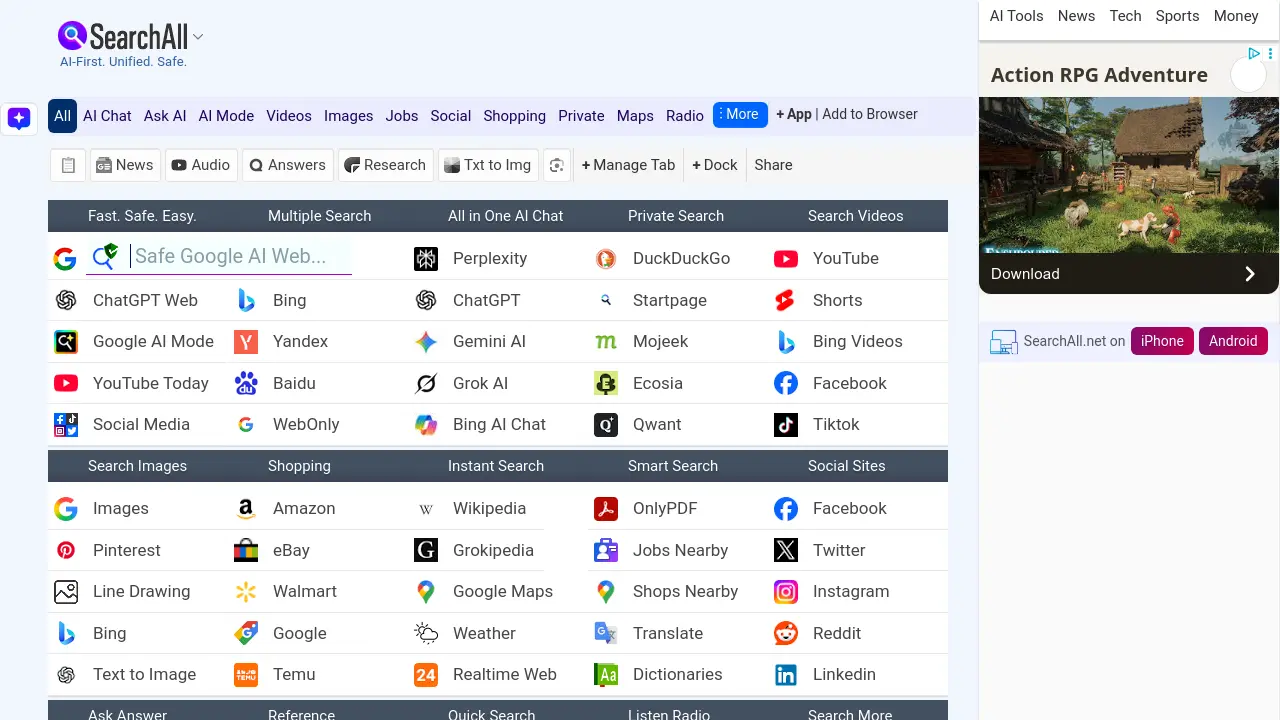The image size is (1280, 720).
Task: Click the Android app button
Action: [1233, 341]
